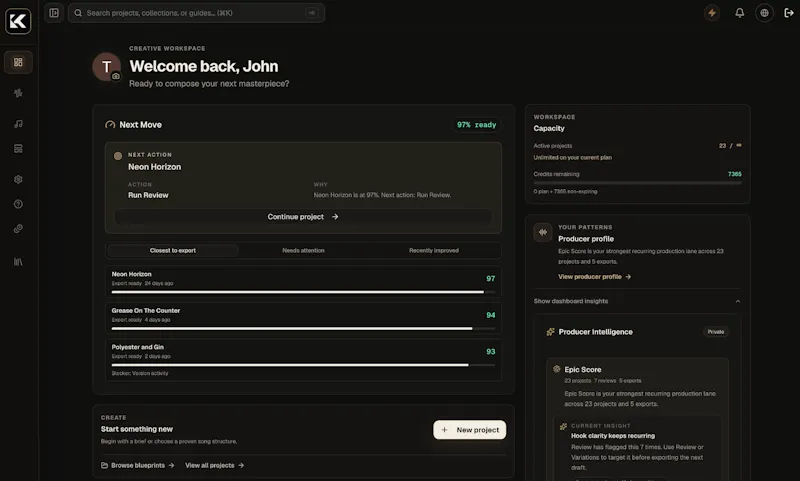Click the Hook clarity keeps recurring heading
Viewport: 800px width, 481px height.
click(x=613, y=436)
